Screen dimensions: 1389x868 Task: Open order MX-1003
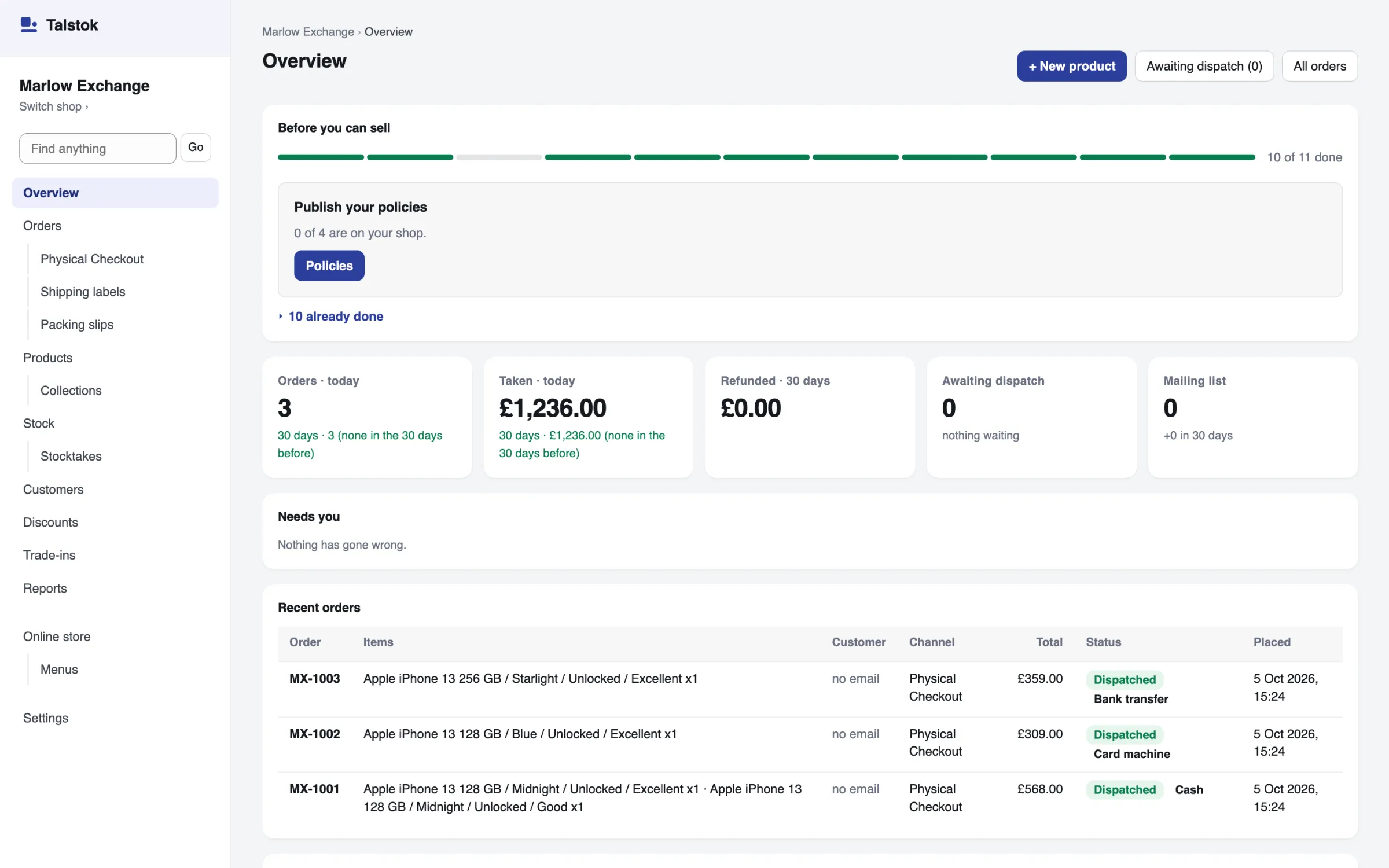tap(315, 679)
